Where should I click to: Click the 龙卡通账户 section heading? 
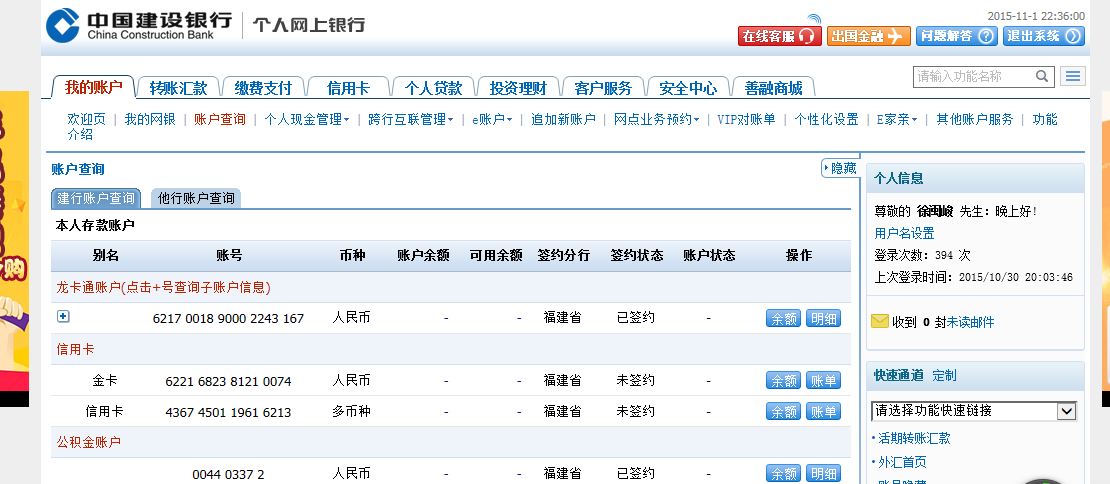tap(164, 287)
